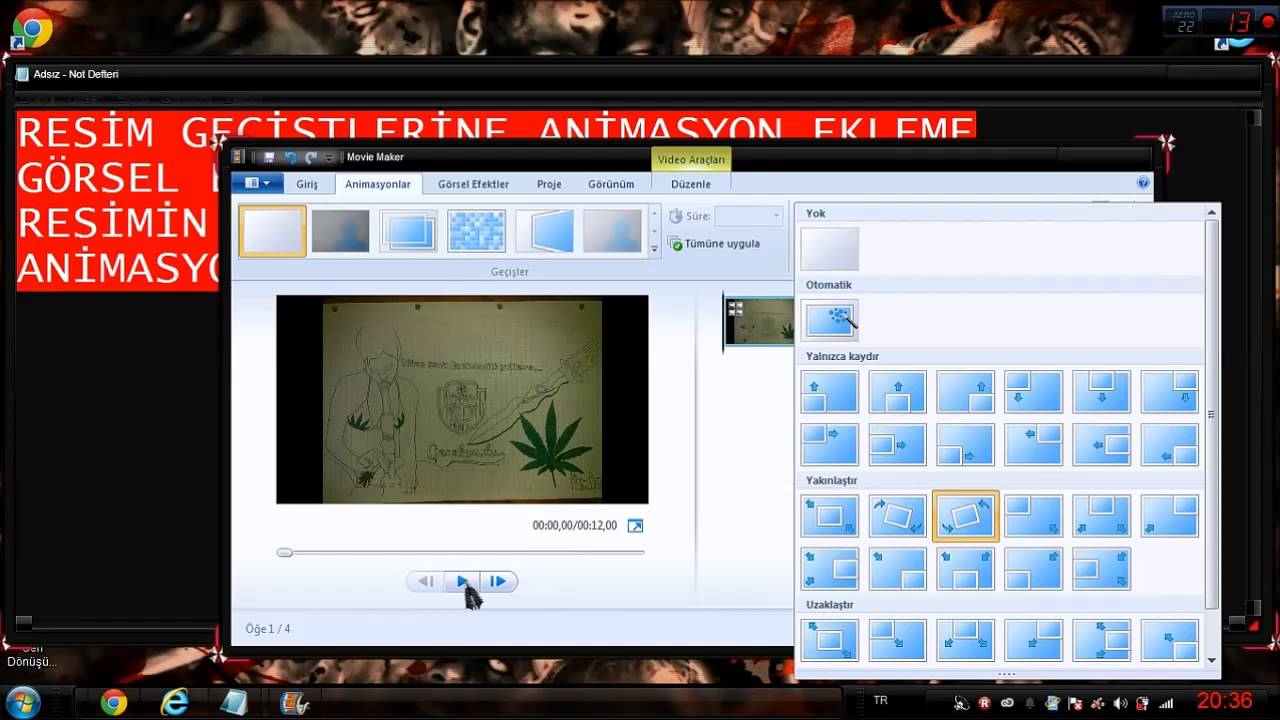Open the Windows Start button
The width and height of the screenshot is (1280, 720).
(22, 701)
